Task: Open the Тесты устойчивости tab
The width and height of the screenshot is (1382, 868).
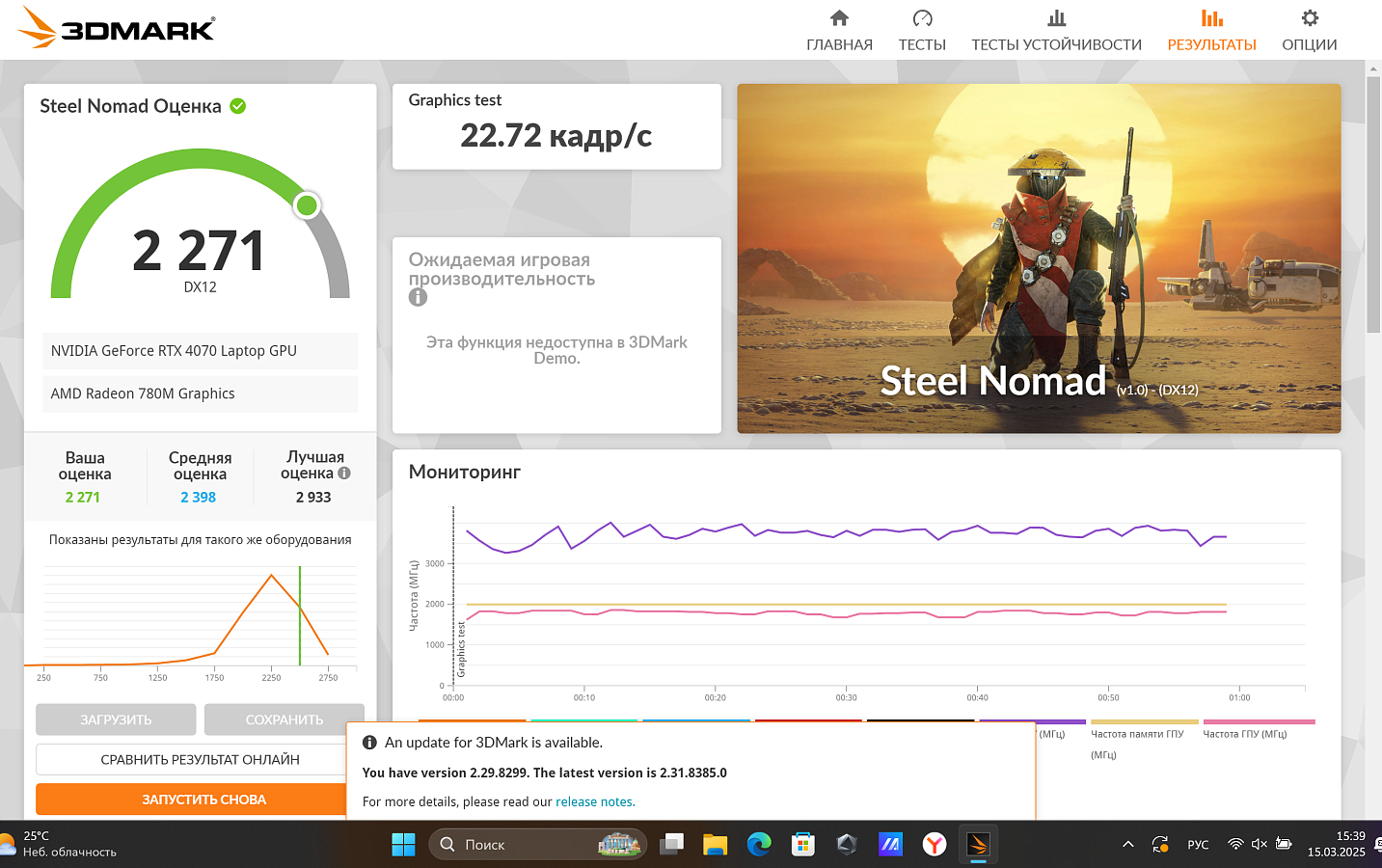Action: [1056, 31]
